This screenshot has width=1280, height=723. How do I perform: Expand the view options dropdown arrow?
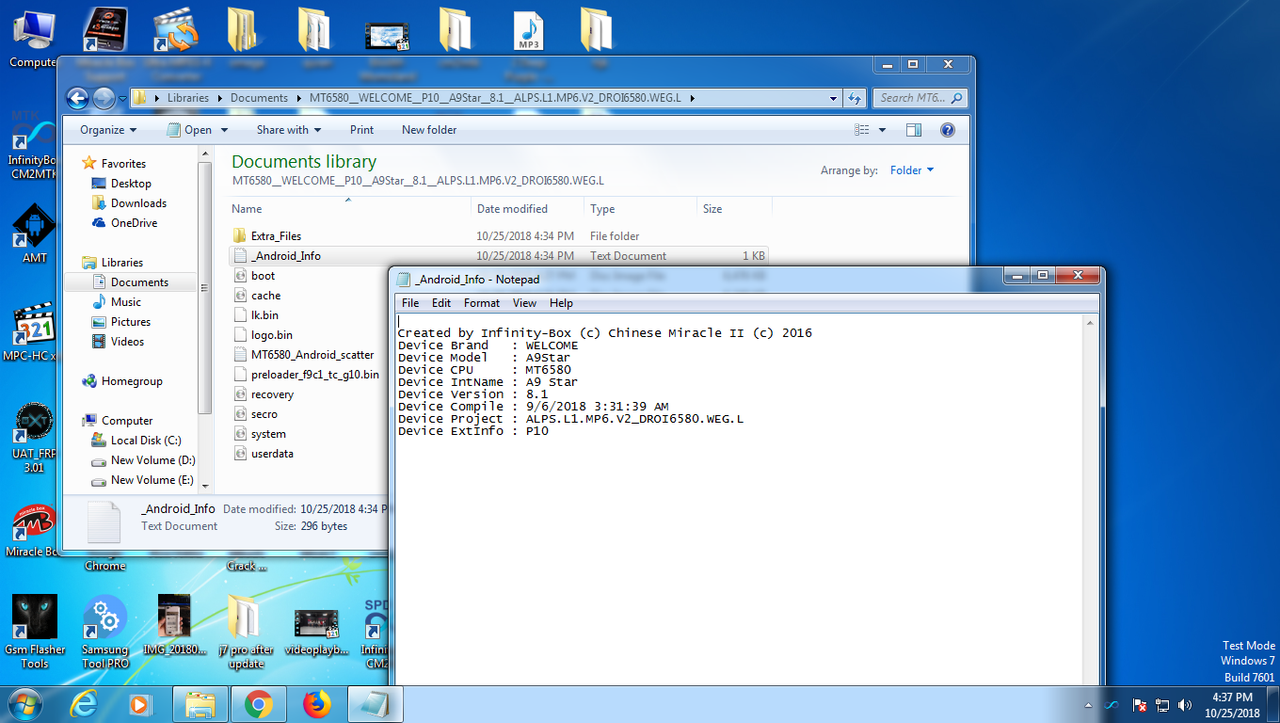point(882,130)
